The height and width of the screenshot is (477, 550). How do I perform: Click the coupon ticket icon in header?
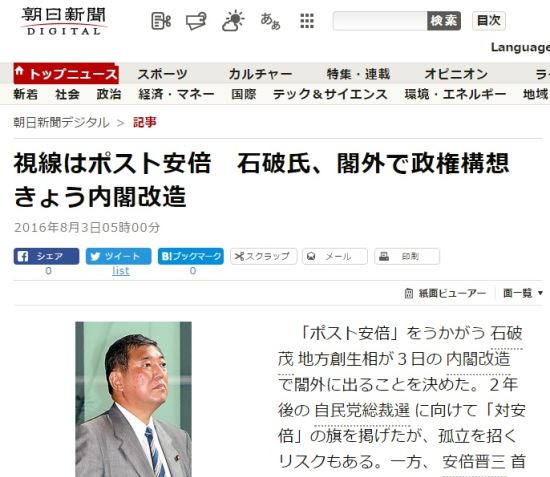[196, 21]
